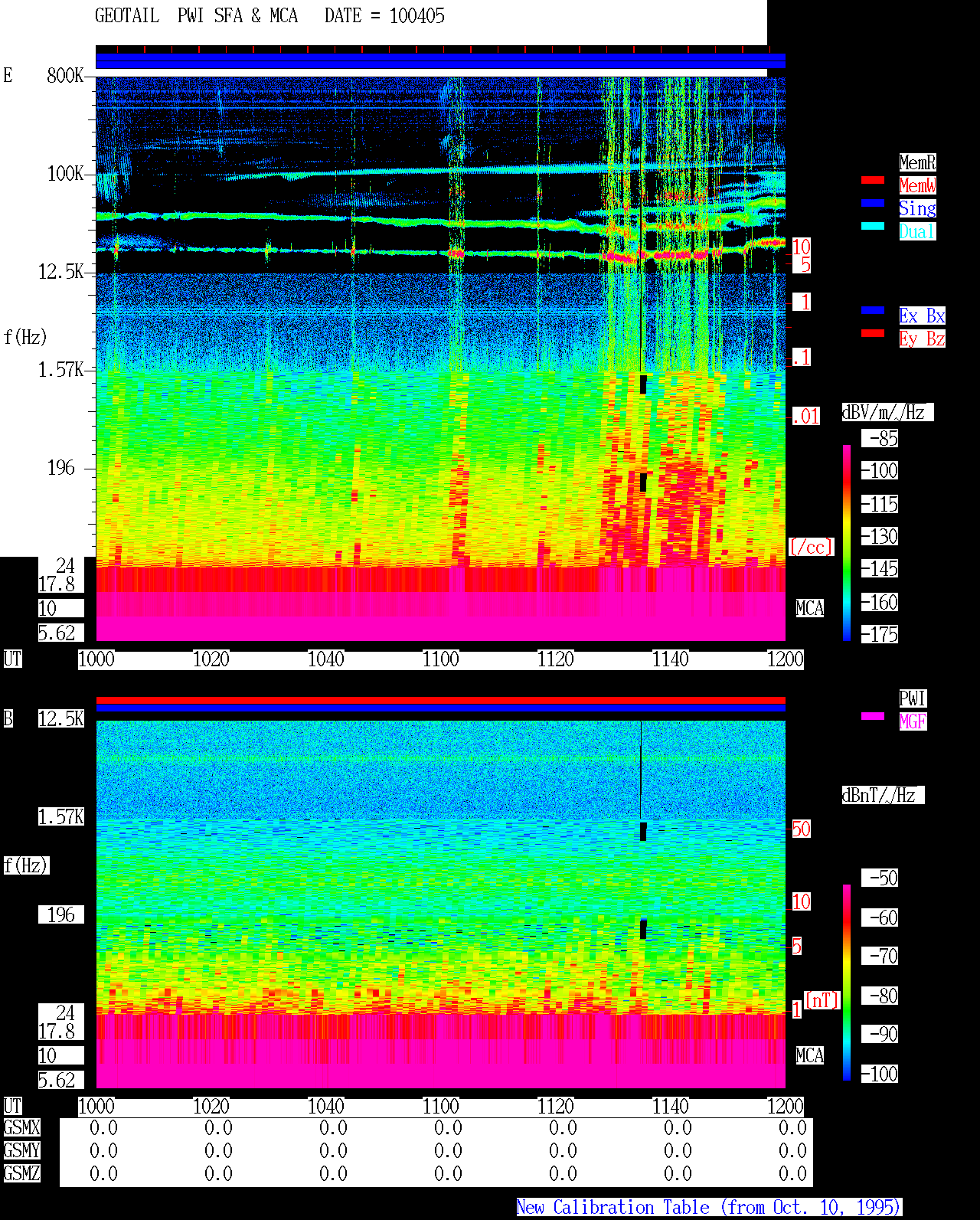The image size is (980, 1220).
Task: Click the MGF legend label
Action: click(913, 721)
